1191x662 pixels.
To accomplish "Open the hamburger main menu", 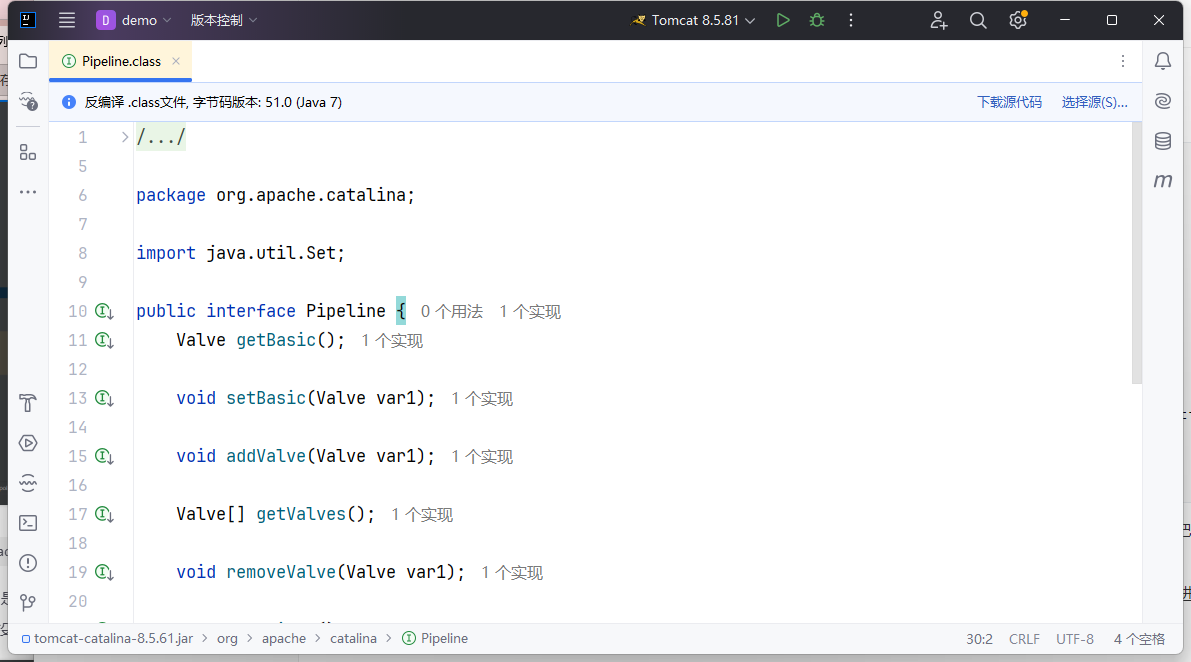I will coord(67,20).
